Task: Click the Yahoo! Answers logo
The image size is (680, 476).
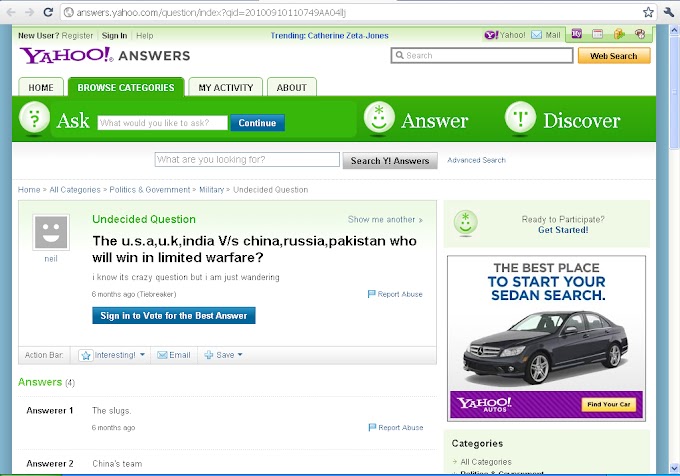Action: click(x=105, y=55)
